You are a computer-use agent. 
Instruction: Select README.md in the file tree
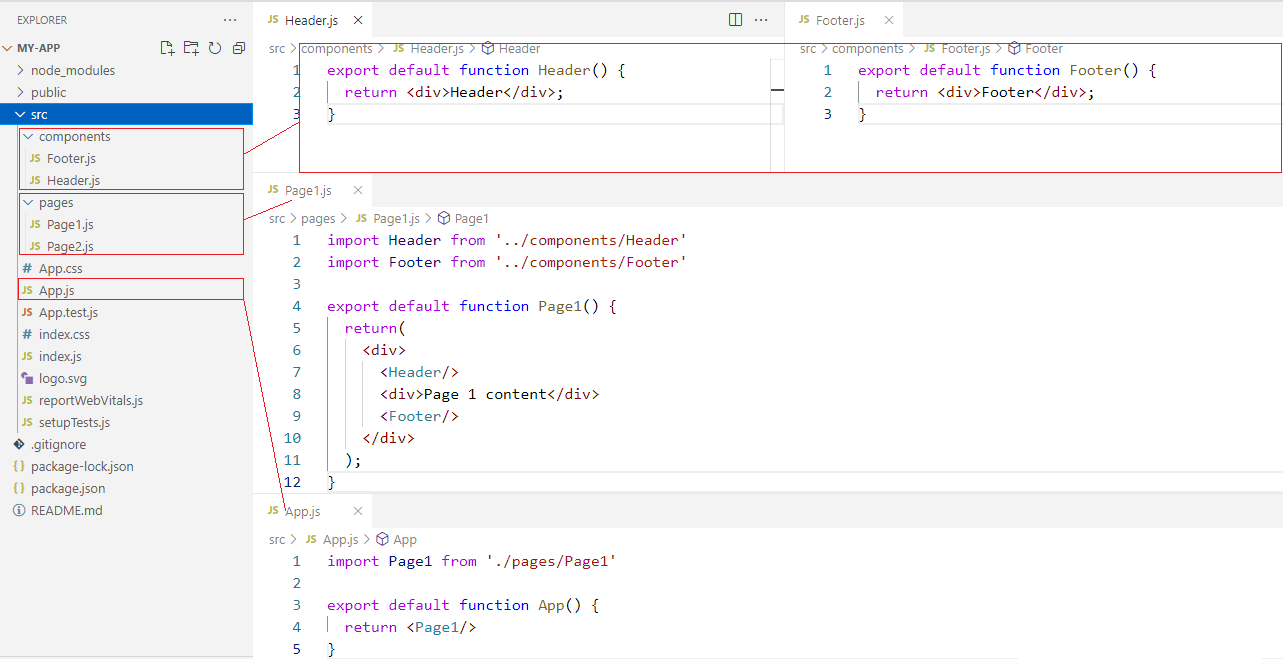point(66,511)
